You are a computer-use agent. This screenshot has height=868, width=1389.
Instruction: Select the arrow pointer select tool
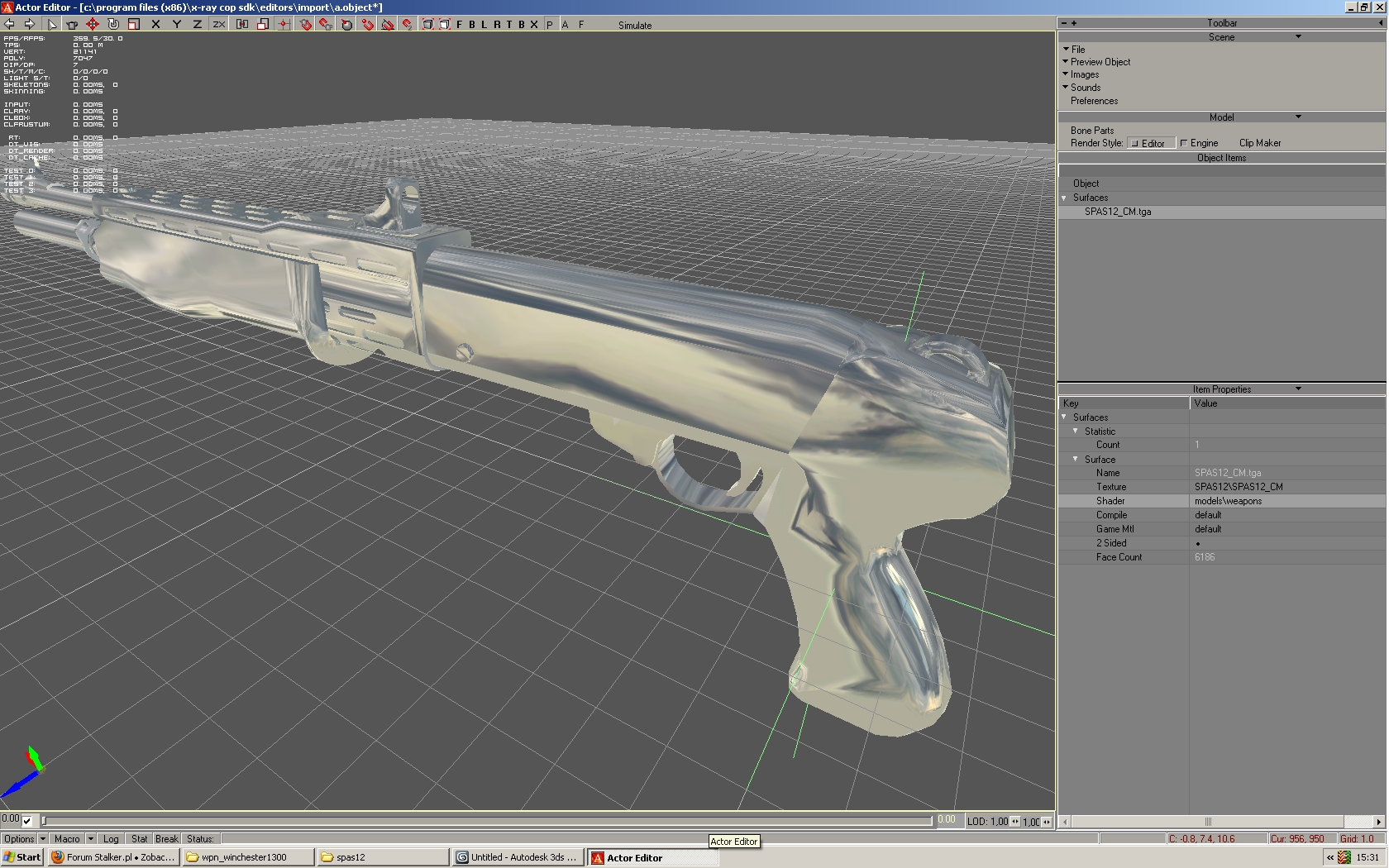[x=51, y=25]
